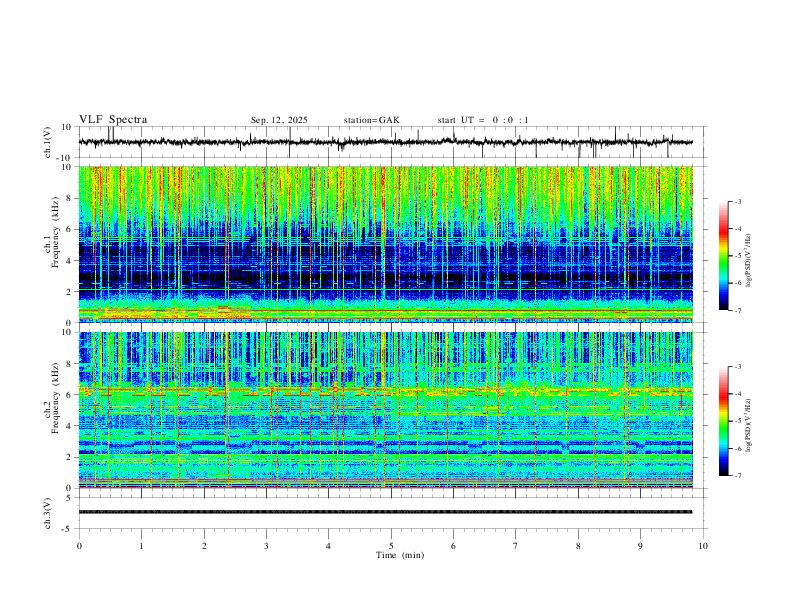Click the time axis tick label '7'
The height and width of the screenshot is (612, 792).
516,546
